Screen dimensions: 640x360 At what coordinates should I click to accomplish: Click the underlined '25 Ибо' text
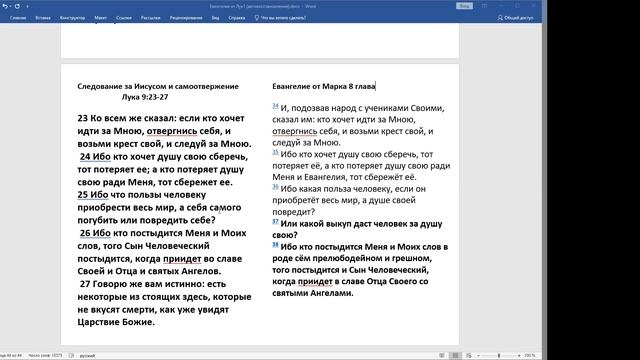coord(93,195)
